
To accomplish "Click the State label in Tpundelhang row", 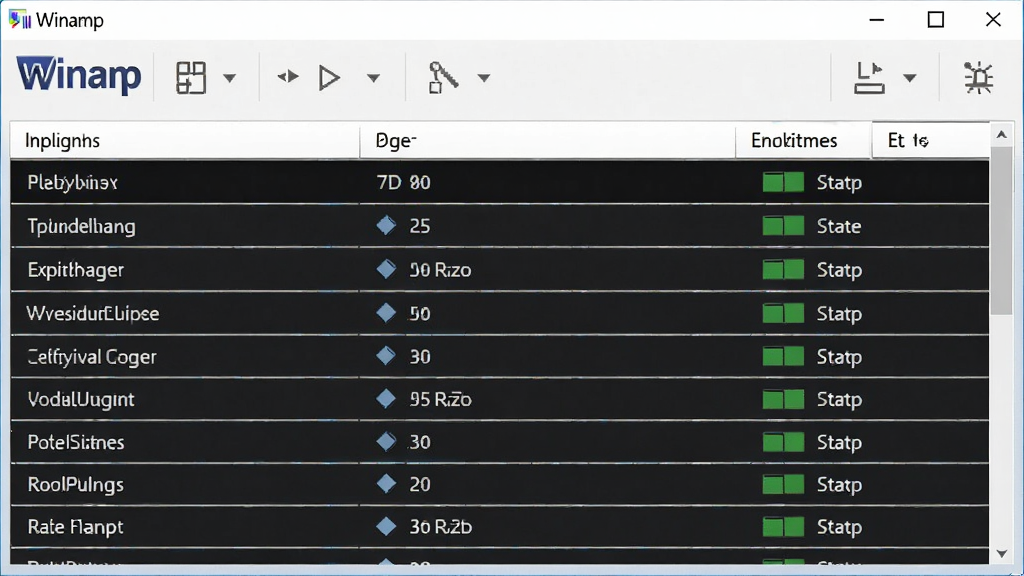I will click(839, 226).
